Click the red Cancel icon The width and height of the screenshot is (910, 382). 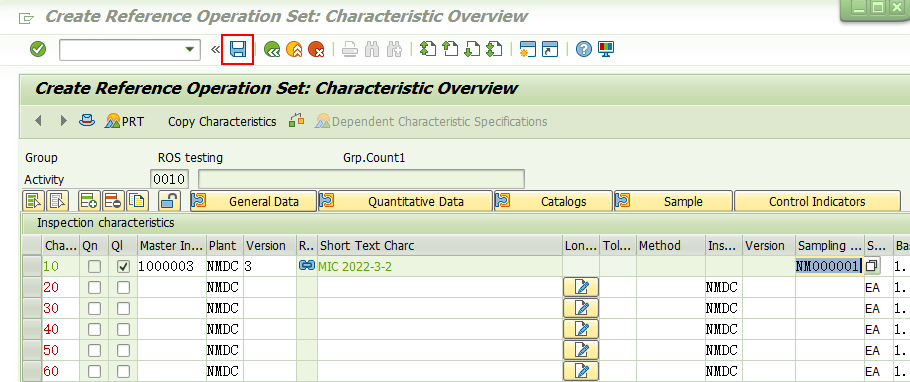point(316,49)
